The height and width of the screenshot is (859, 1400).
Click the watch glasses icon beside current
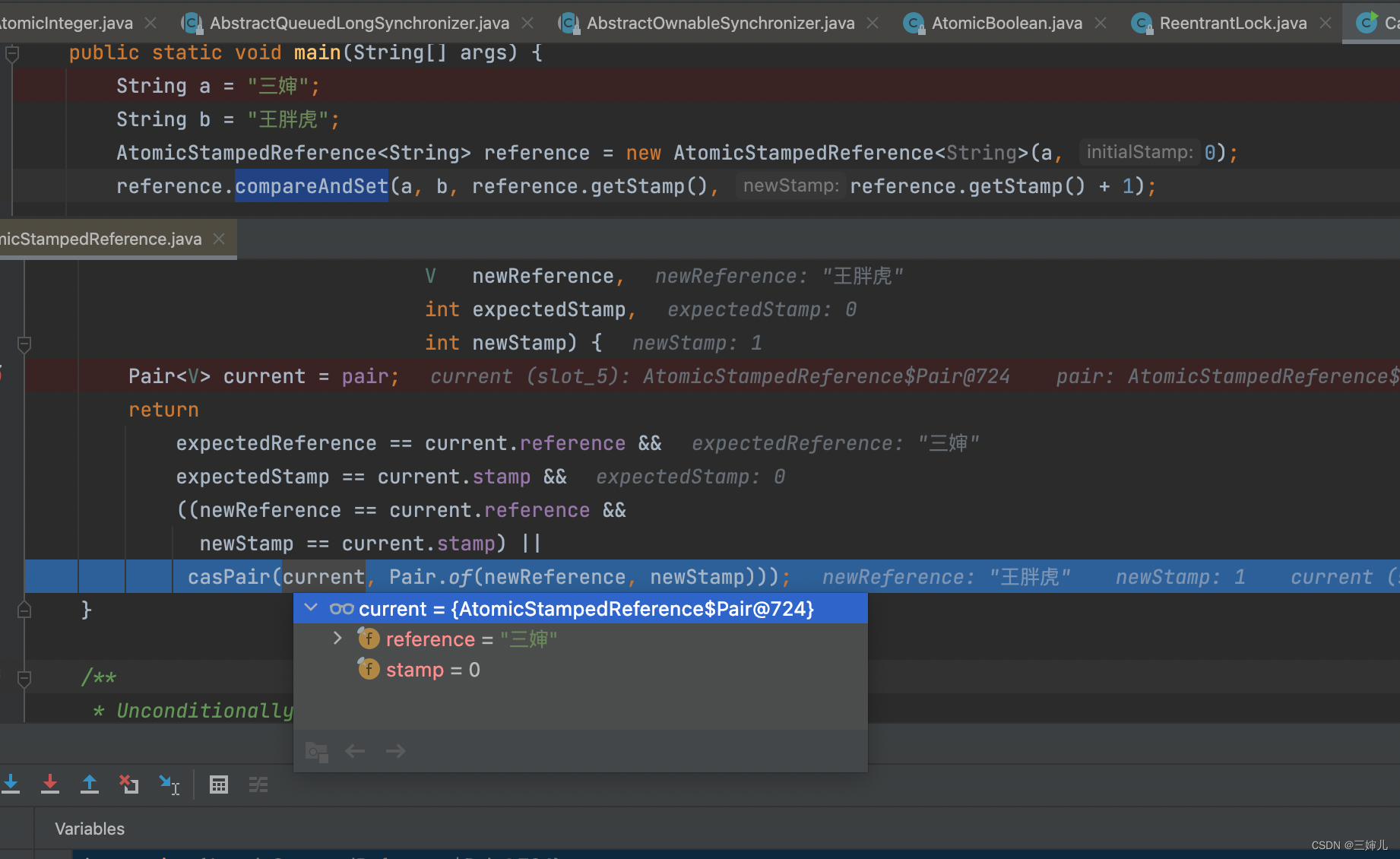pyautogui.click(x=342, y=609)
